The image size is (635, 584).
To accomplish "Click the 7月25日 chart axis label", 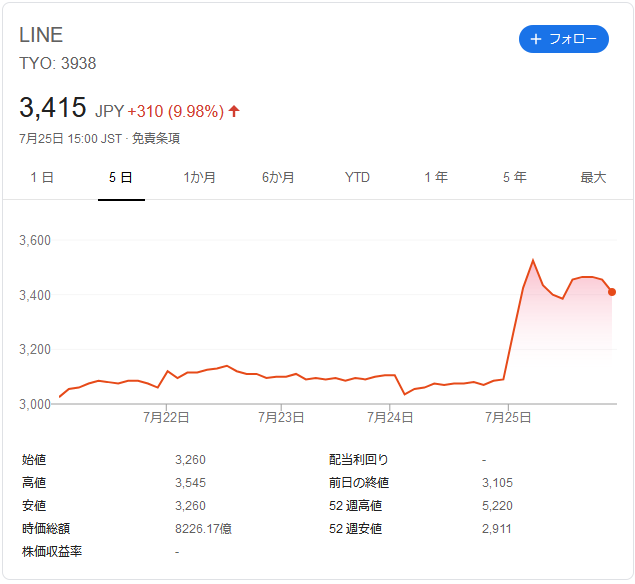I will click(x=508, y=417).
